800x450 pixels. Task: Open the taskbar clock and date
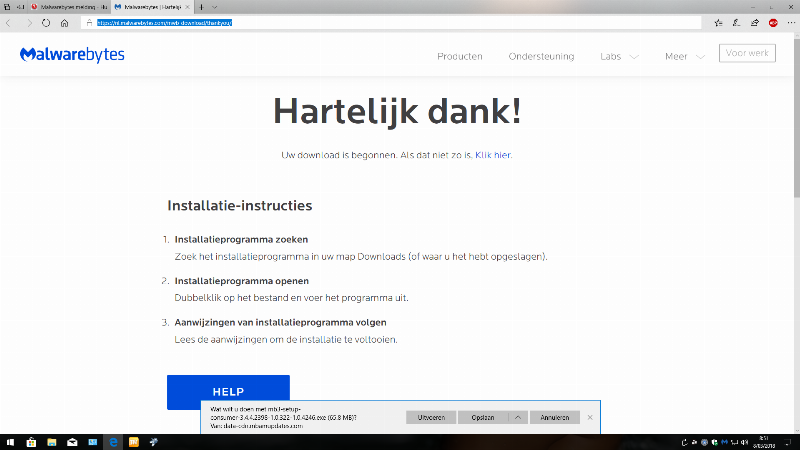pos(764,442)
